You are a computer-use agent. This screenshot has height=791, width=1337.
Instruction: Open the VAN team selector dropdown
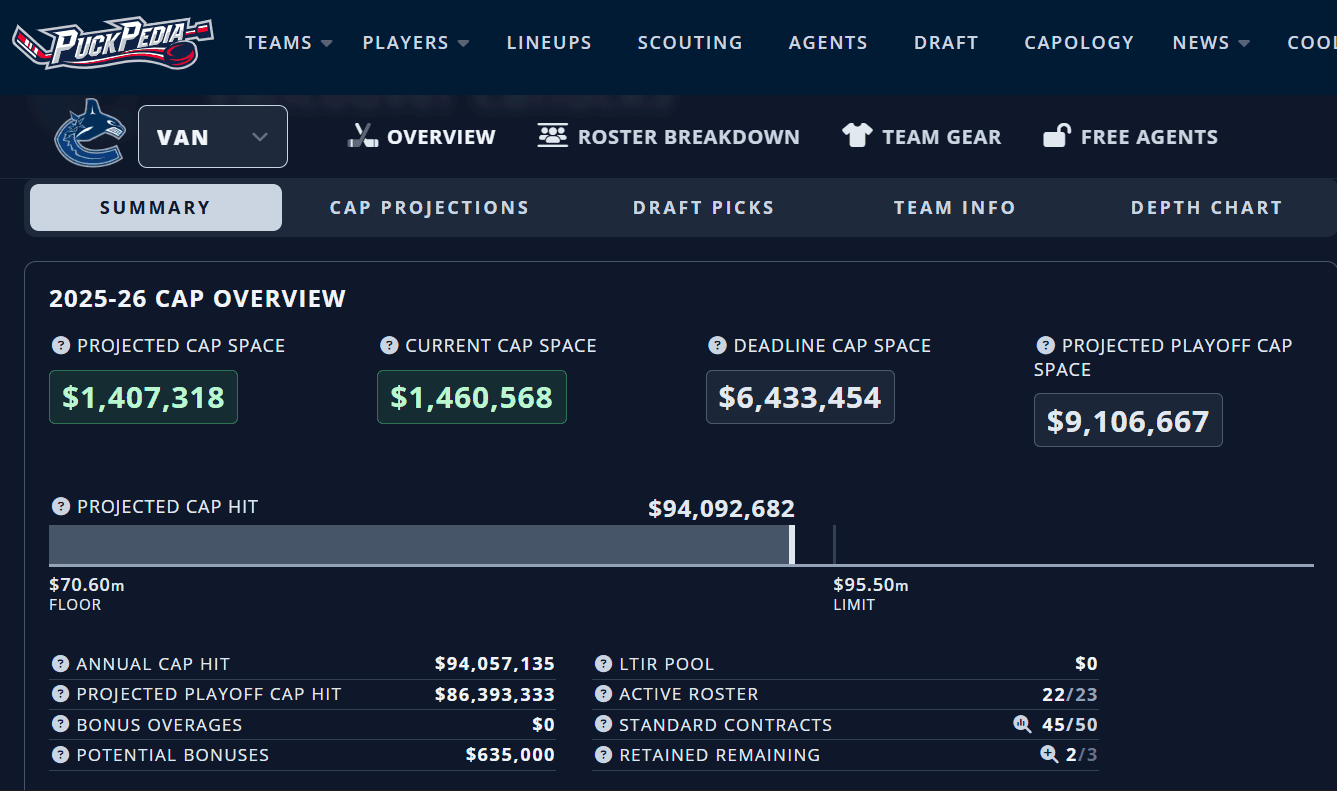pos(213,137)
